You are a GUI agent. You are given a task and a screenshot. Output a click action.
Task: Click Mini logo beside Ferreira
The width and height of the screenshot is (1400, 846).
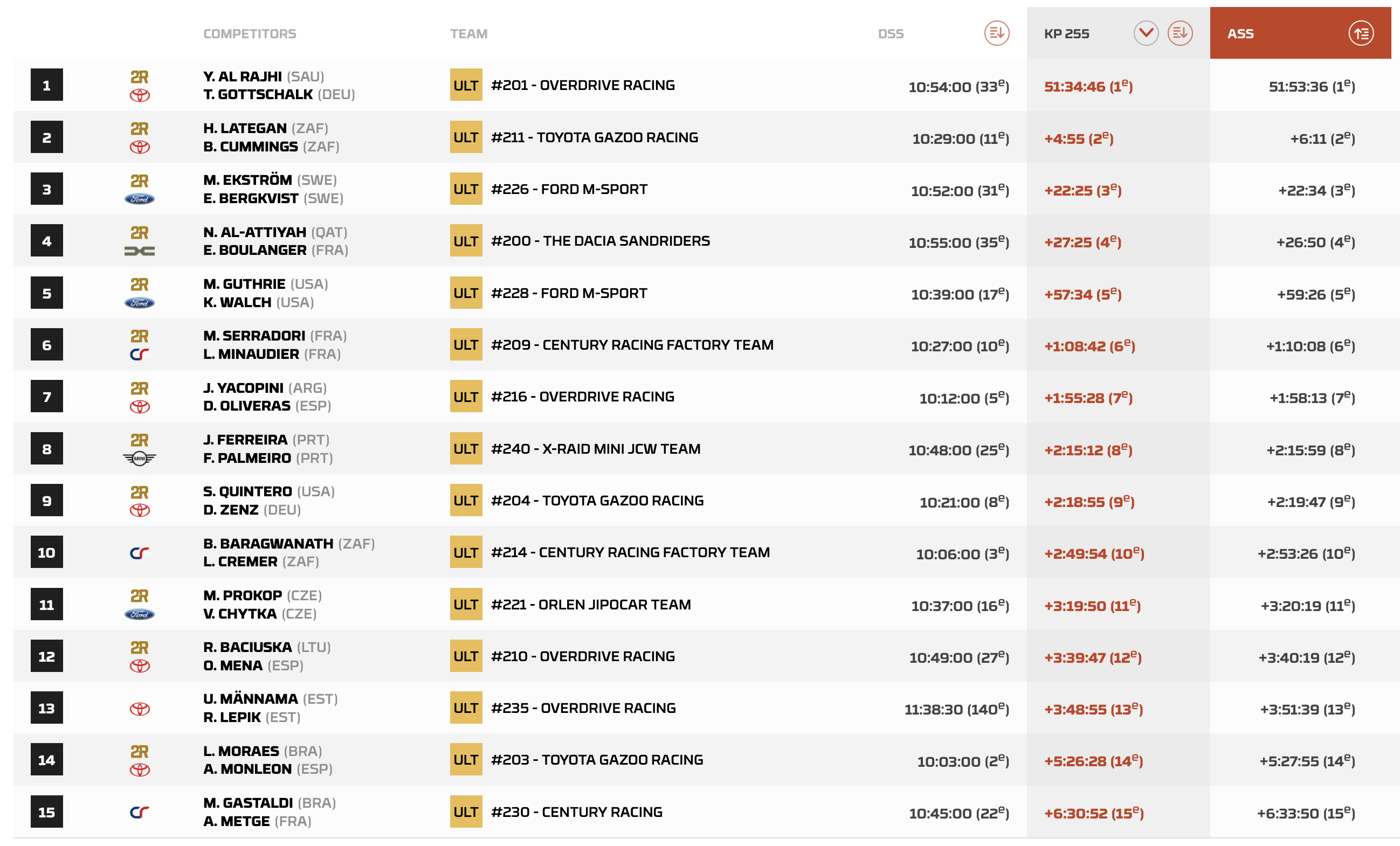(x=140, y=458)
